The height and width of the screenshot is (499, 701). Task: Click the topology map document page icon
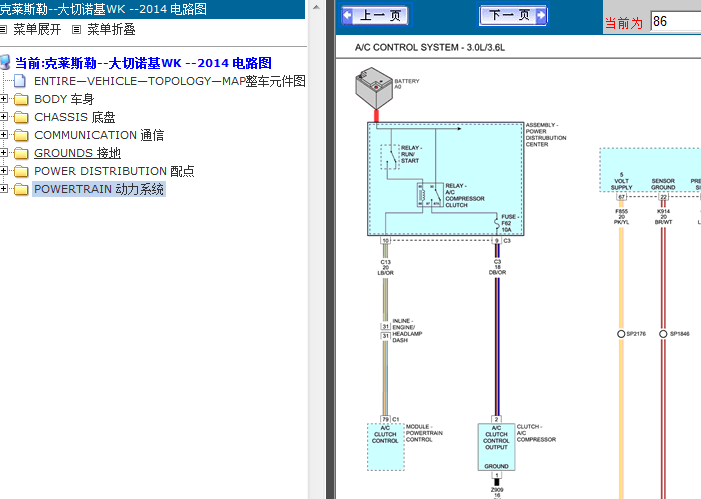pos(20,81)
